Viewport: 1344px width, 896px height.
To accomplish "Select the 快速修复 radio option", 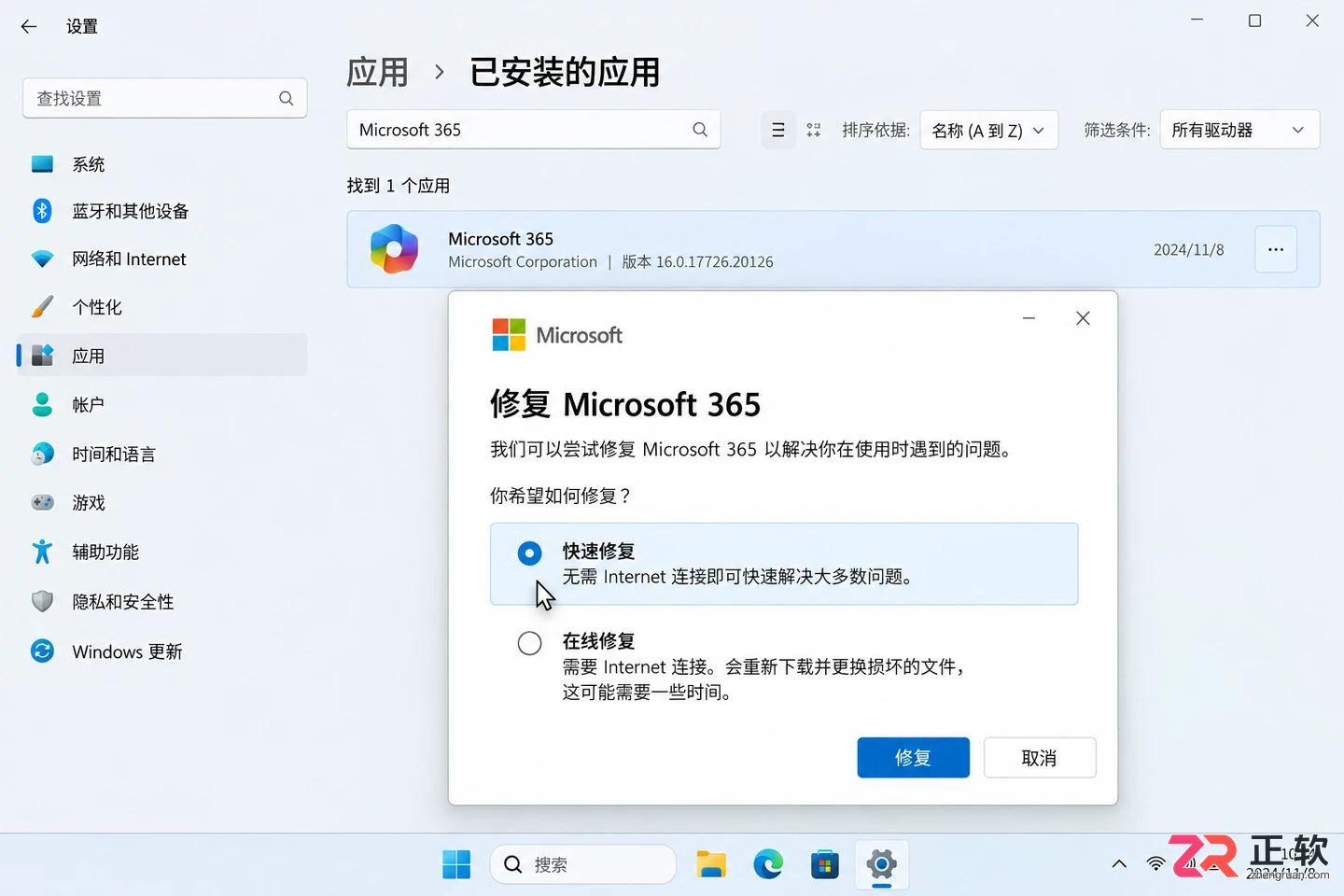I will point(529,553).
